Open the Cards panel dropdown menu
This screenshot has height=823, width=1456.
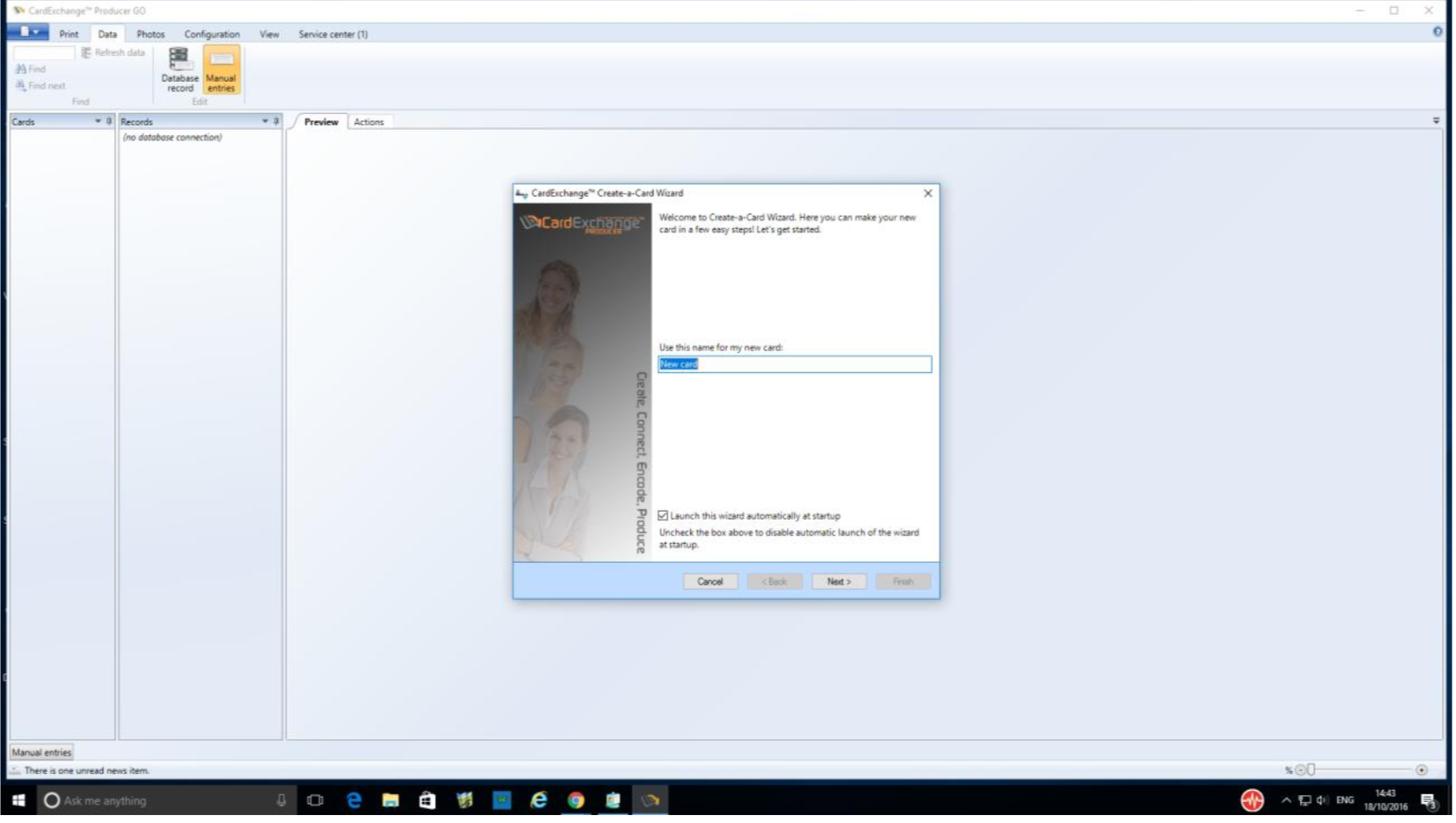point(98,121)
